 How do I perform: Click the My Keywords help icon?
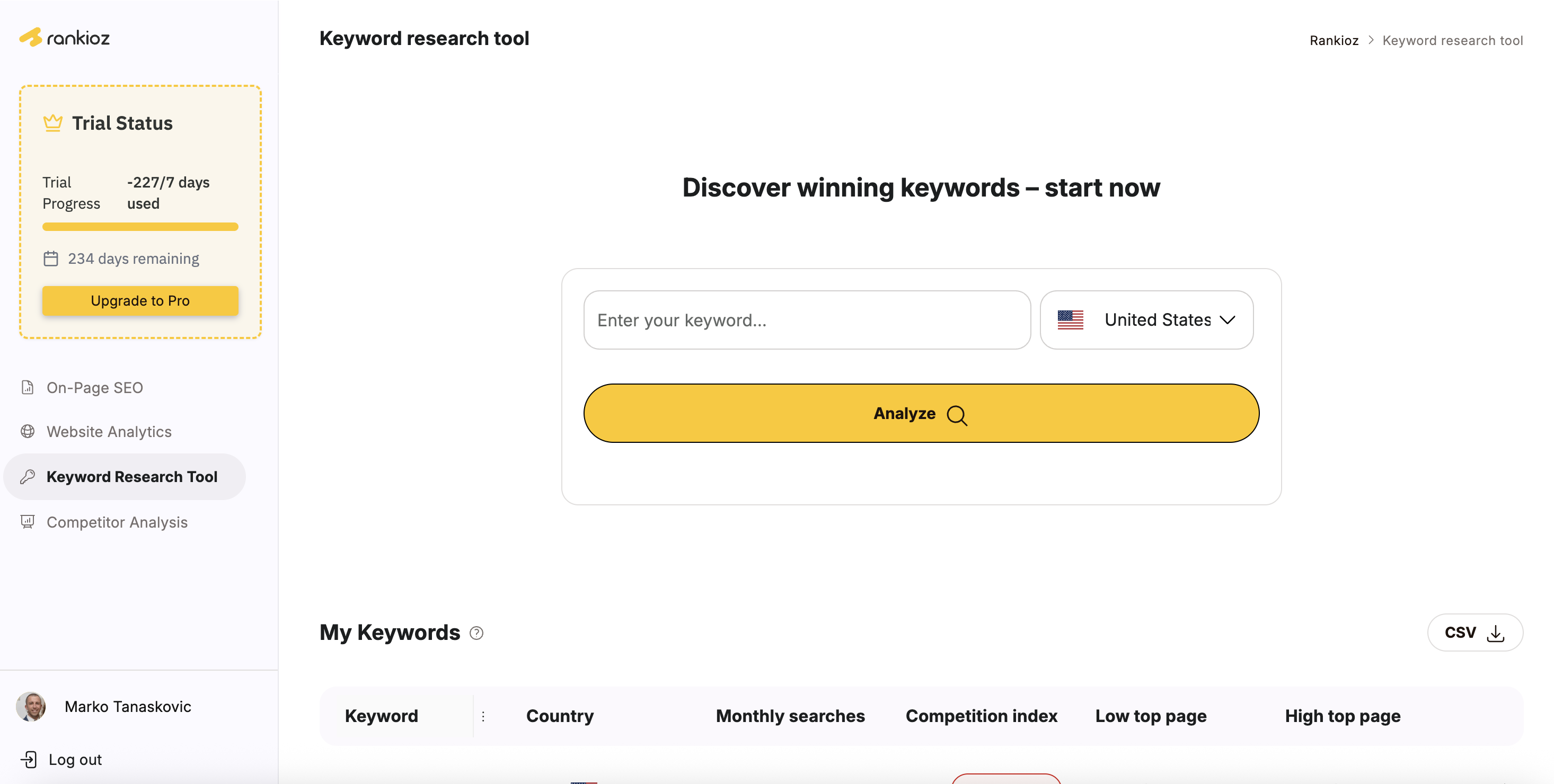pos(476,633)
